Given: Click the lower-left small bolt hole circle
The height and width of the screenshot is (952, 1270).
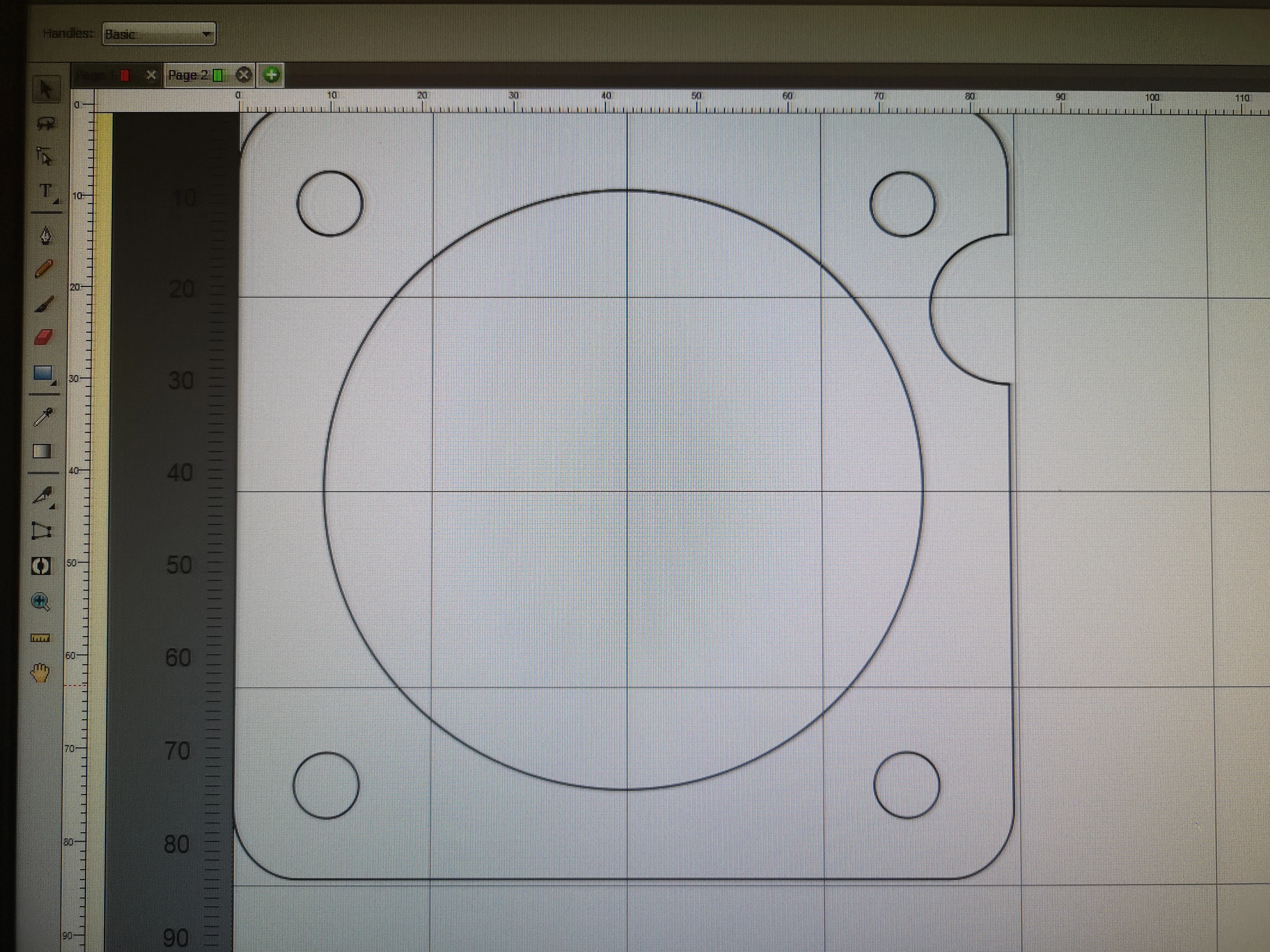Looking at the screenshot, I should (326, 785).
